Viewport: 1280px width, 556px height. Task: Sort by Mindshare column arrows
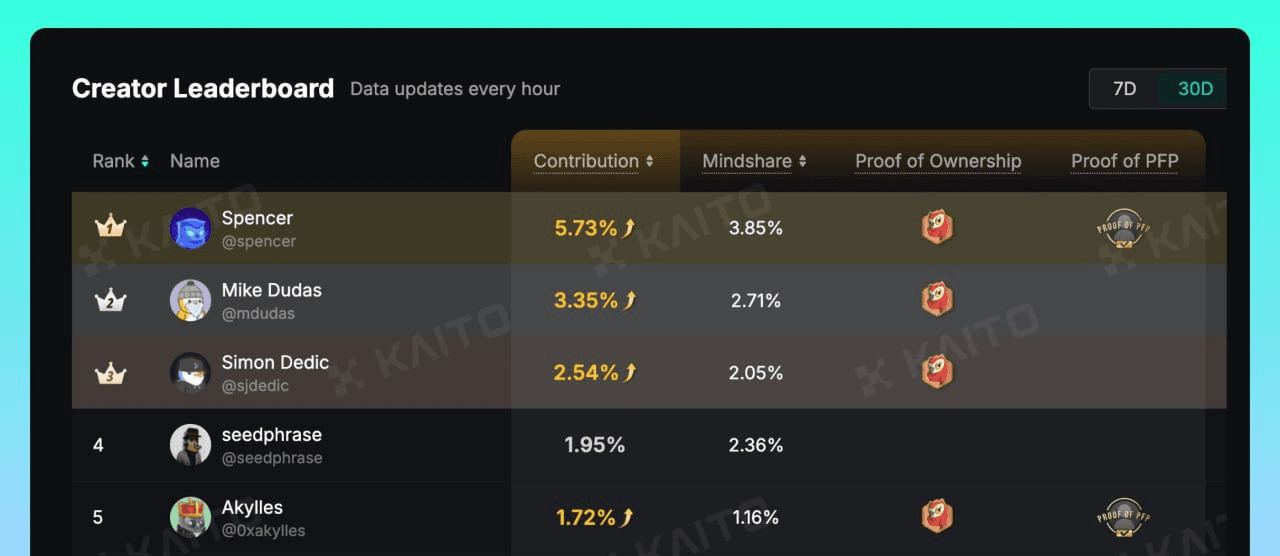(x=802, y=161)
